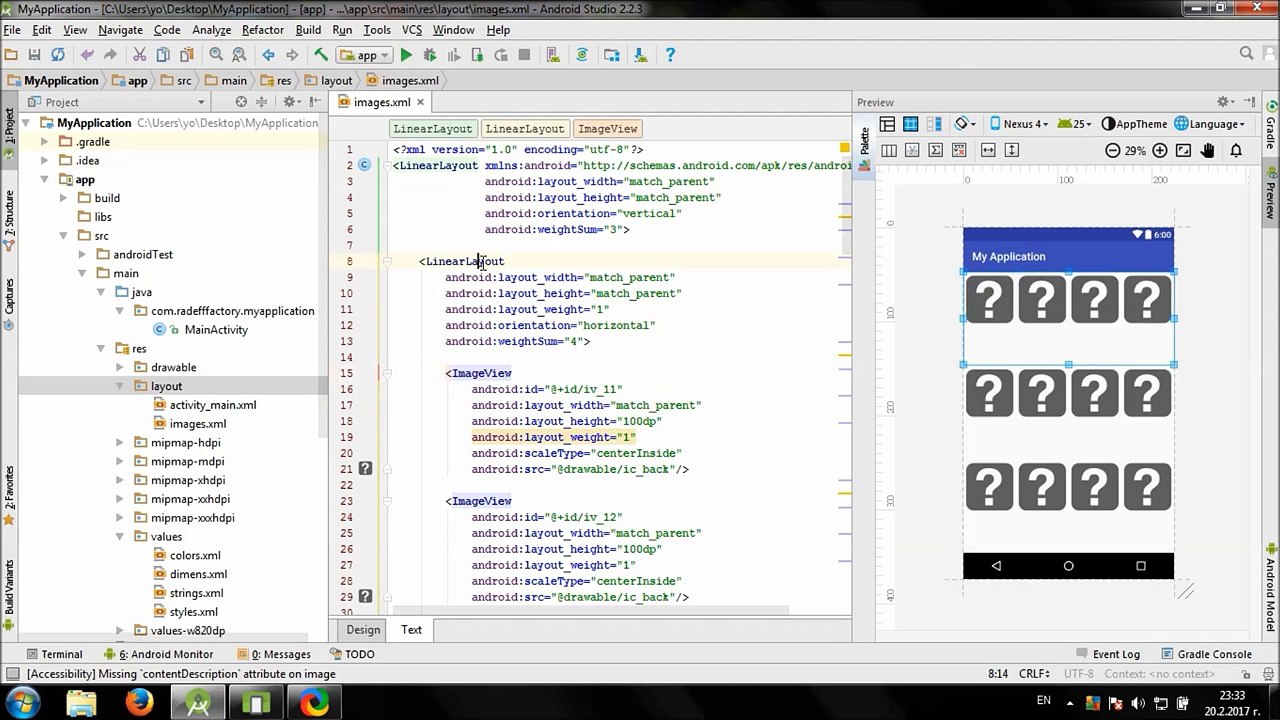Open the Language dropdown in preview
The height and width of the screenshot is (720, 1280).
(x=1210, y=124)
